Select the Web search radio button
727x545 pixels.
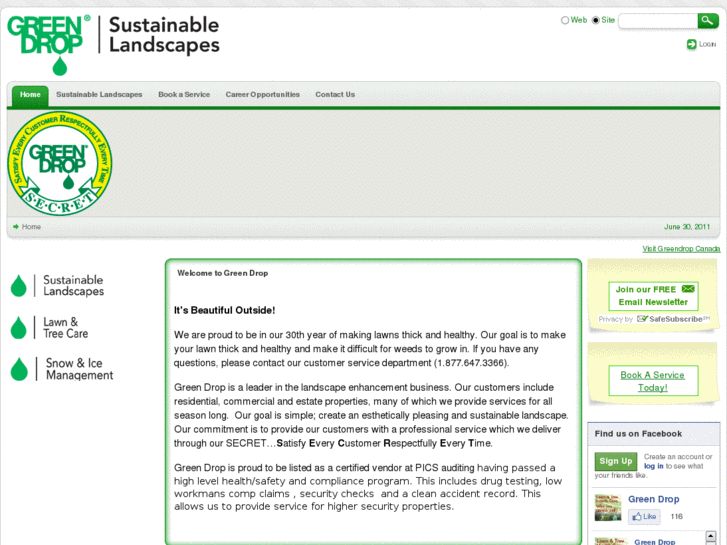click(x=565, y=20)
